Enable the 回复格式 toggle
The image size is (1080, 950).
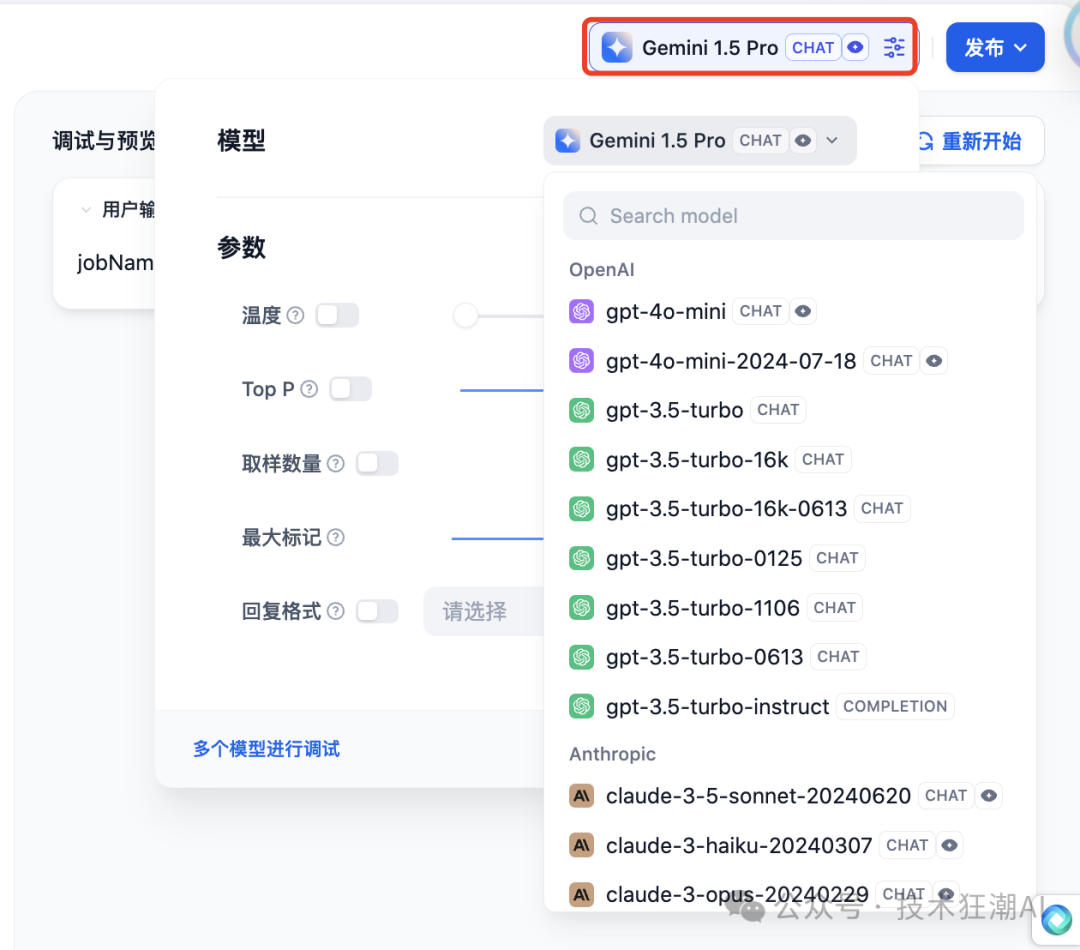377,611
